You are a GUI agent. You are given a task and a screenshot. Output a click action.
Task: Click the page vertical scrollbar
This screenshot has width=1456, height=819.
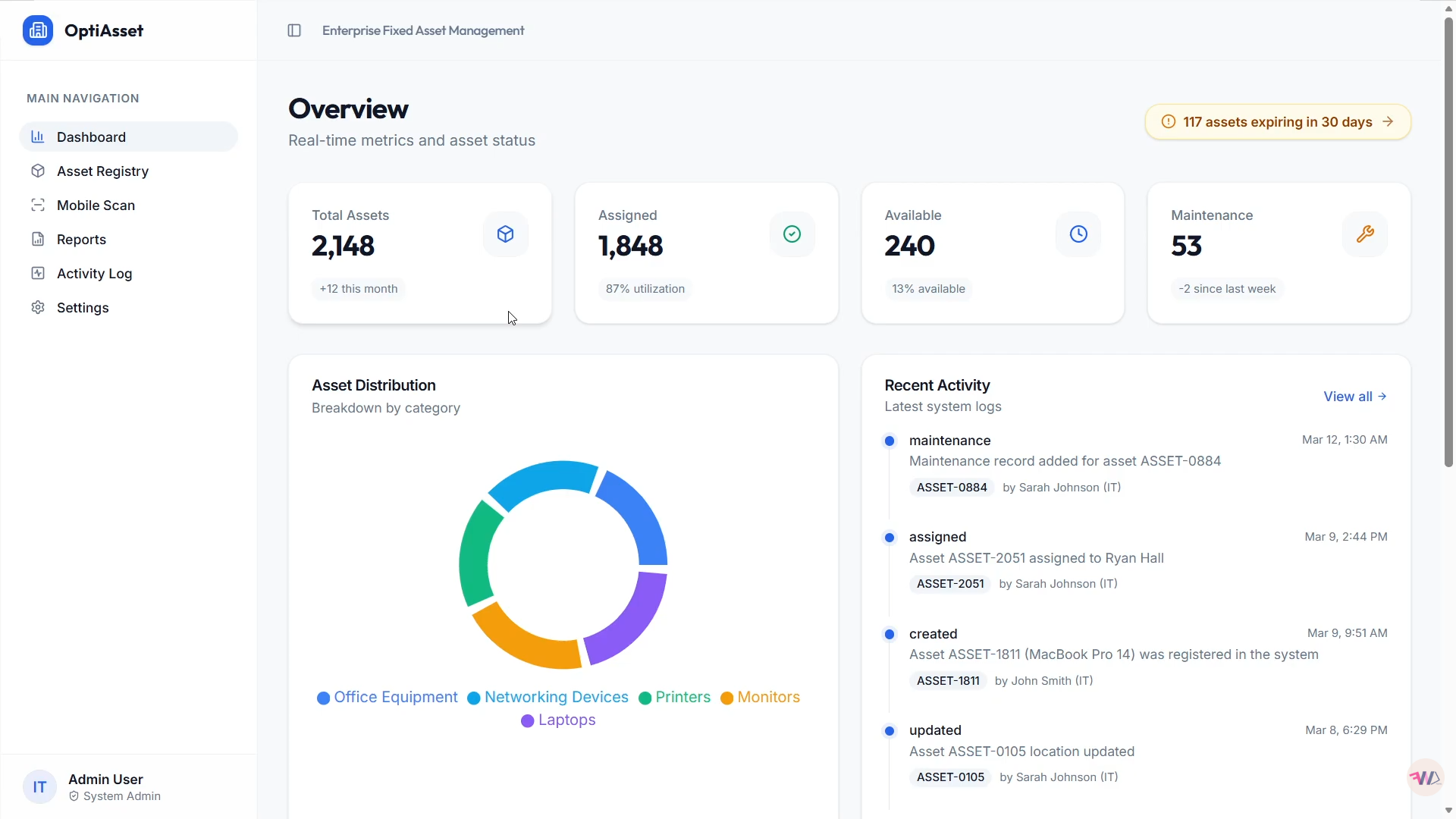(1448, 243)
